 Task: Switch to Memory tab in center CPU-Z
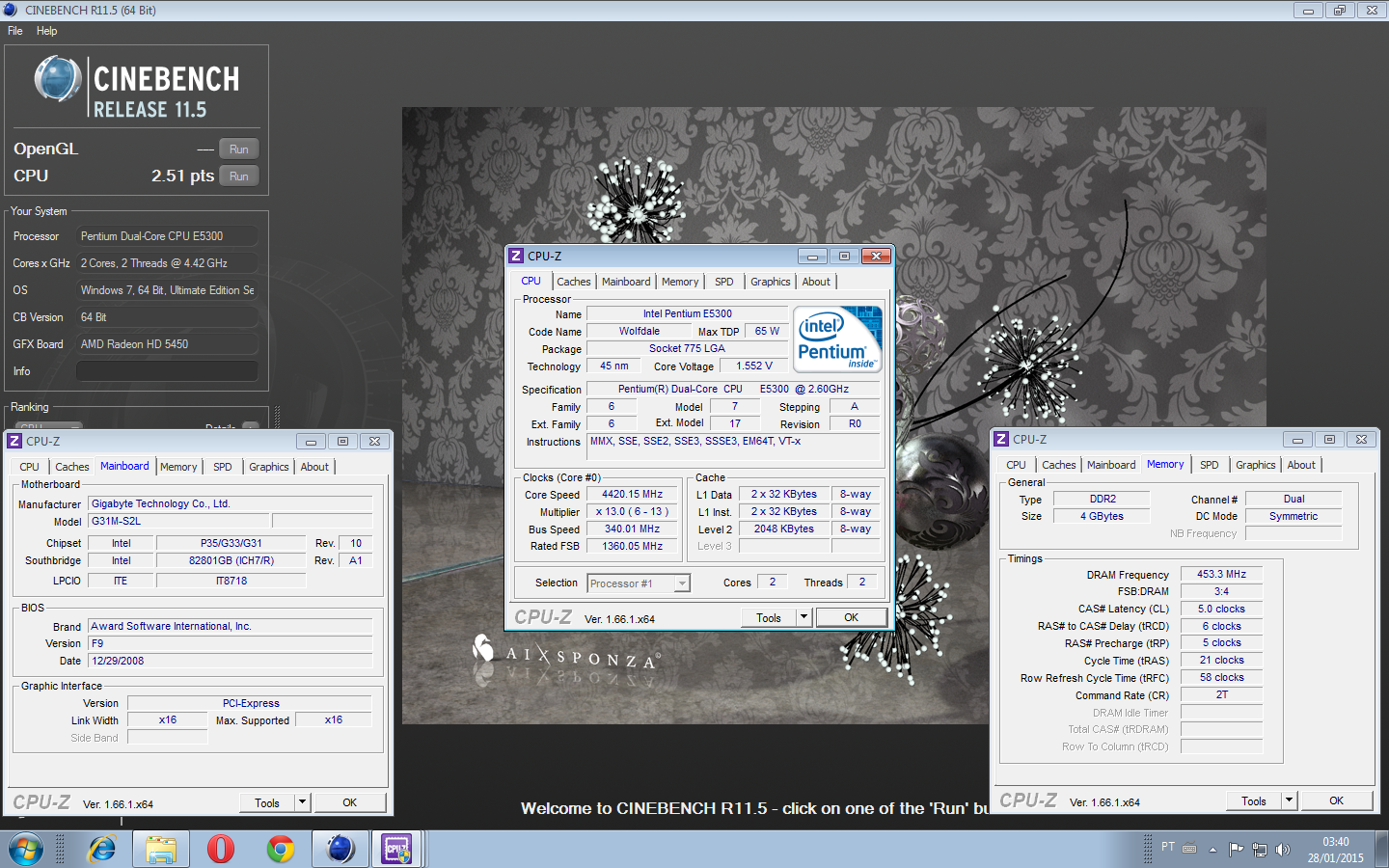point(680,282)
